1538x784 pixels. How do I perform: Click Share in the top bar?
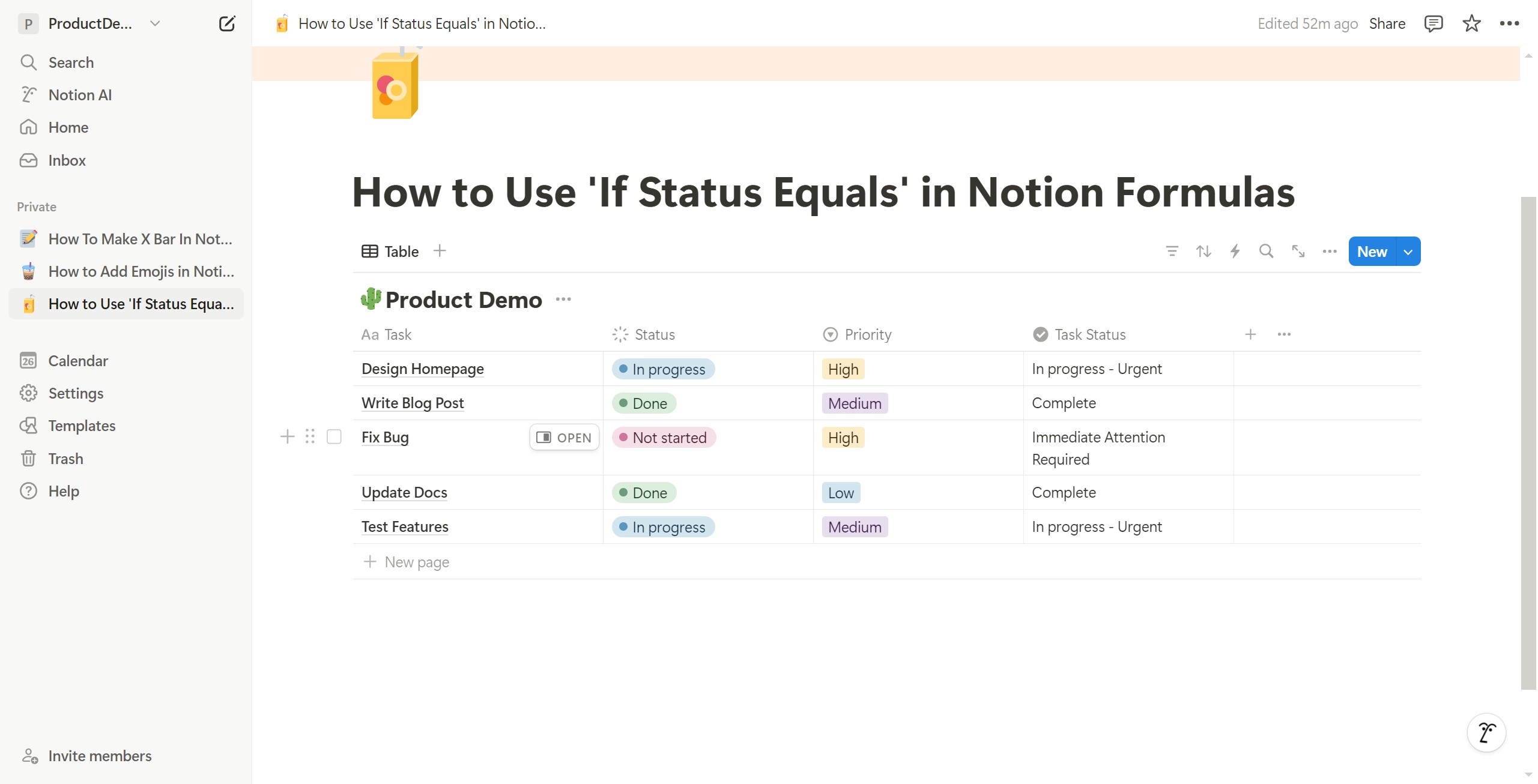tap(1387, 23)
